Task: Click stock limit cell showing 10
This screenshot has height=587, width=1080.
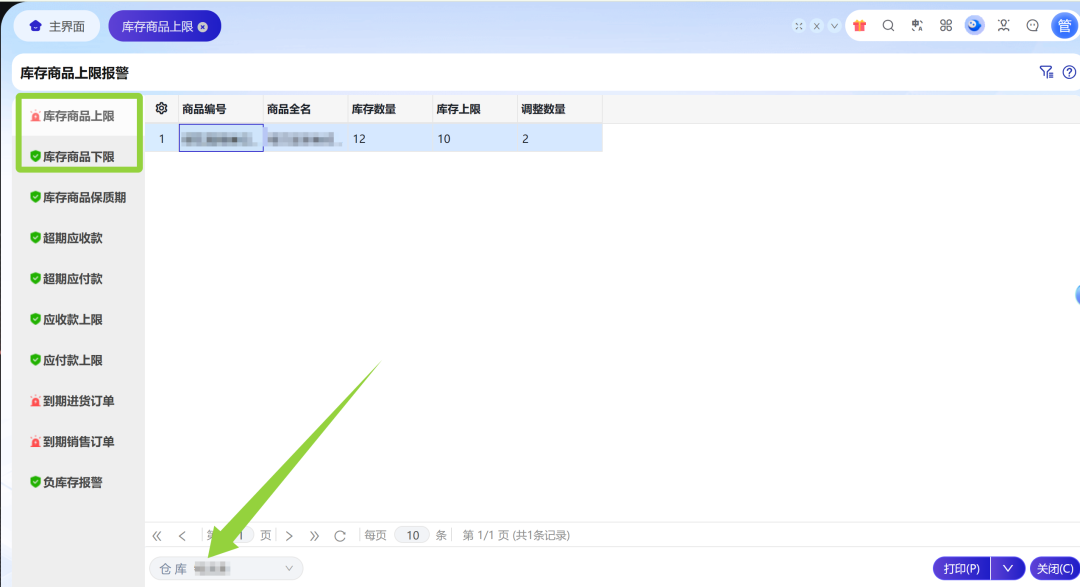Action: click(475, 138)
